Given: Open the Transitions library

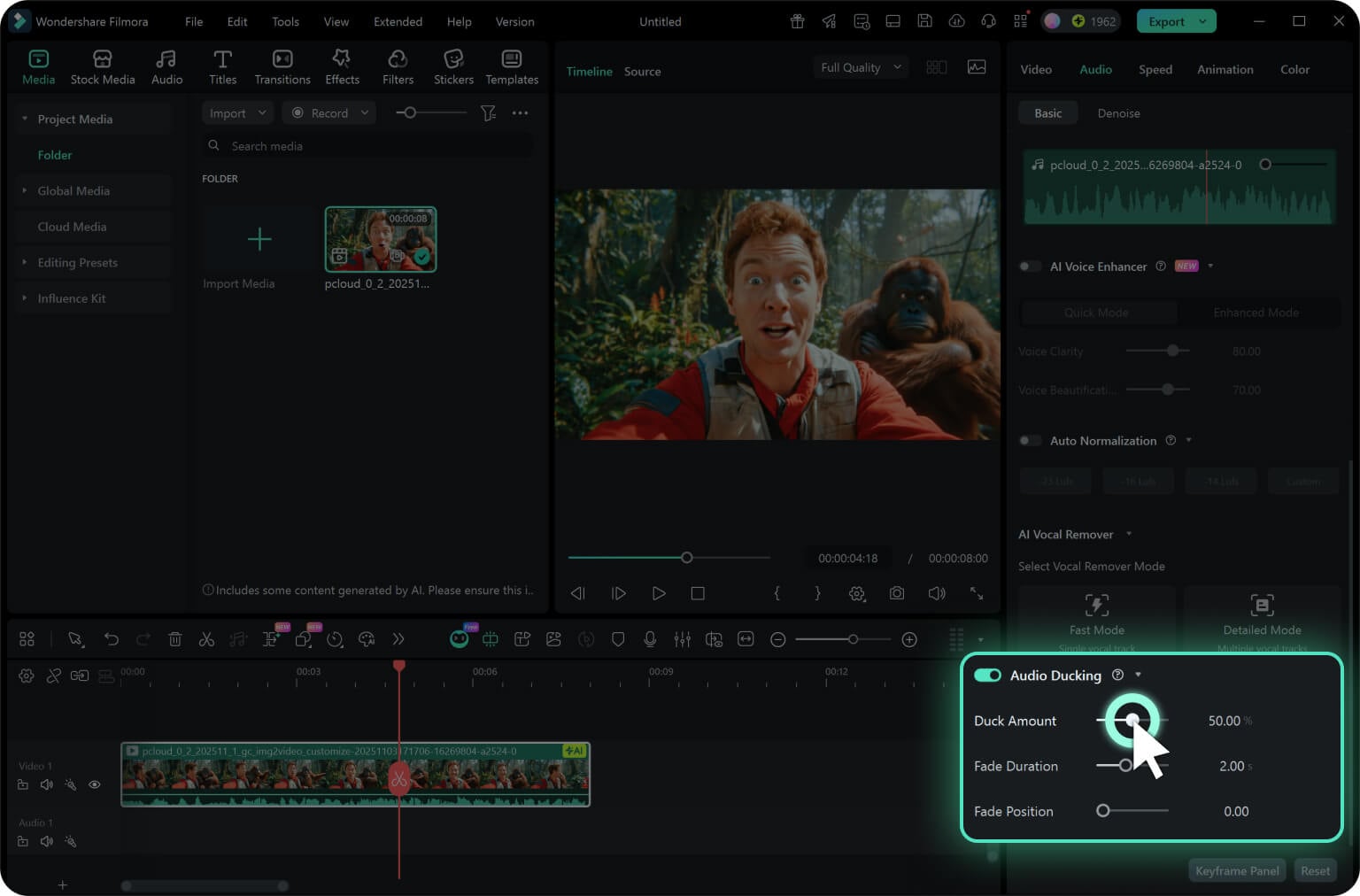Looking at the screenshot, I should tap(282, 67).
